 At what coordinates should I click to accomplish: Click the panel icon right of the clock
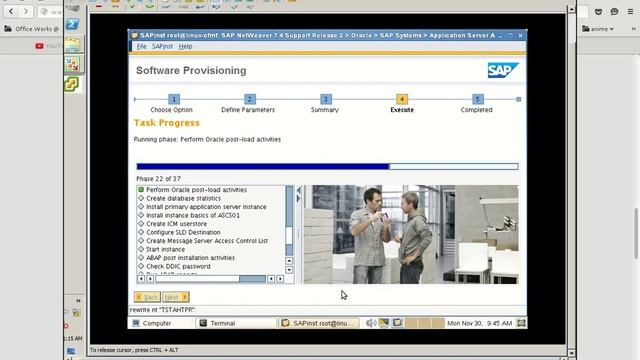(x=521, y=323)
